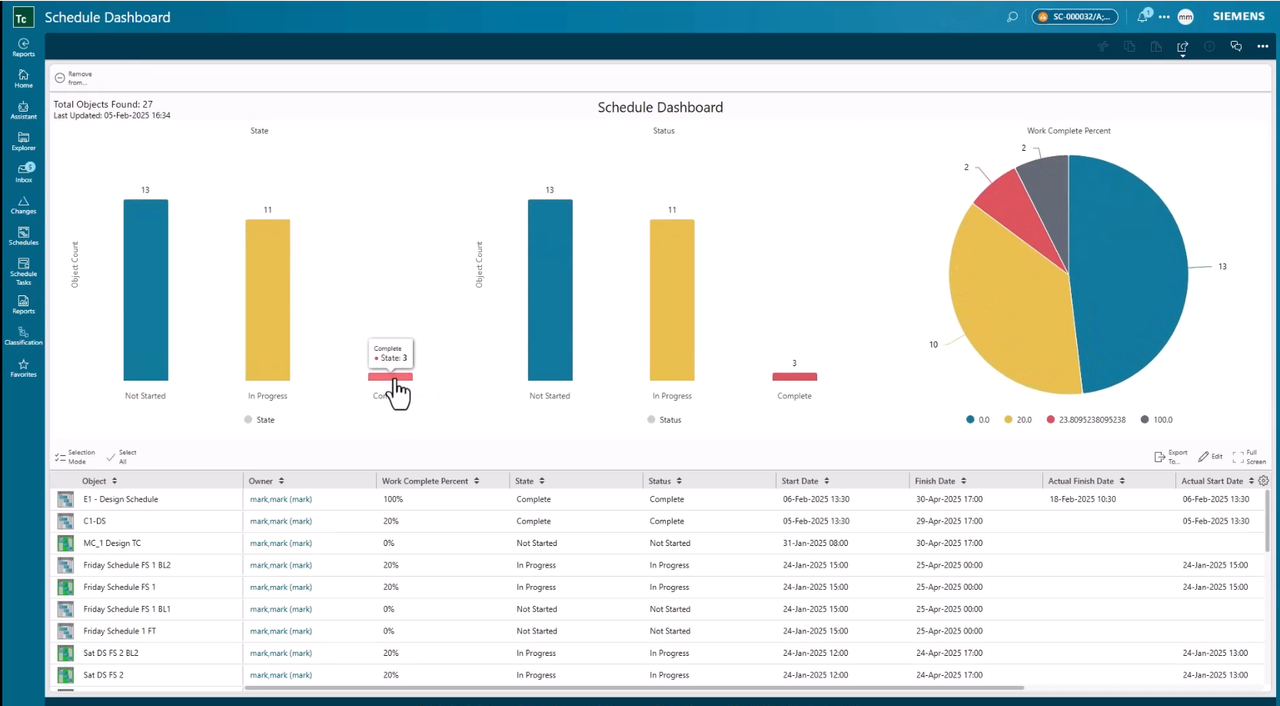Switch table to Full Screen
Viewport: 1280px width, 706px height.
(1249, 456)
